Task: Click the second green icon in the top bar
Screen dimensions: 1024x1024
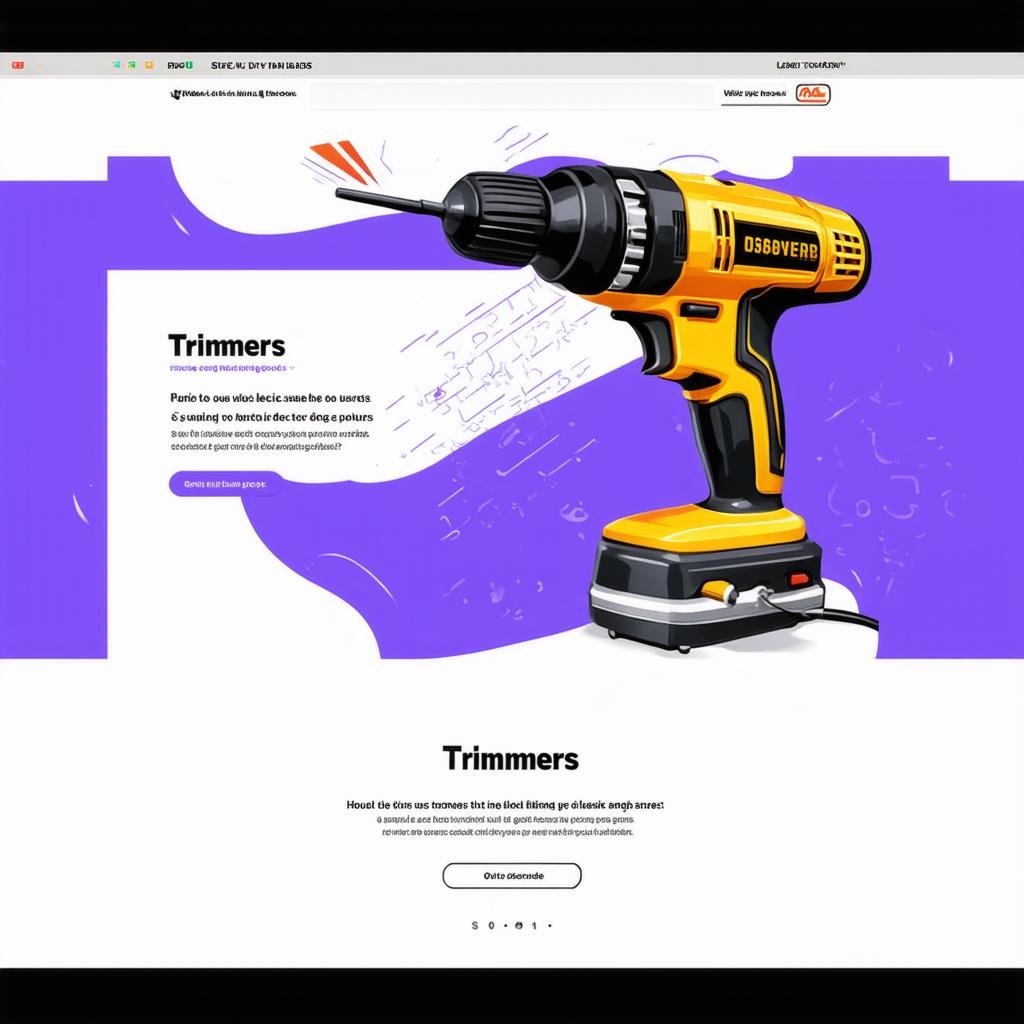Action: click(x=132, y=65)
